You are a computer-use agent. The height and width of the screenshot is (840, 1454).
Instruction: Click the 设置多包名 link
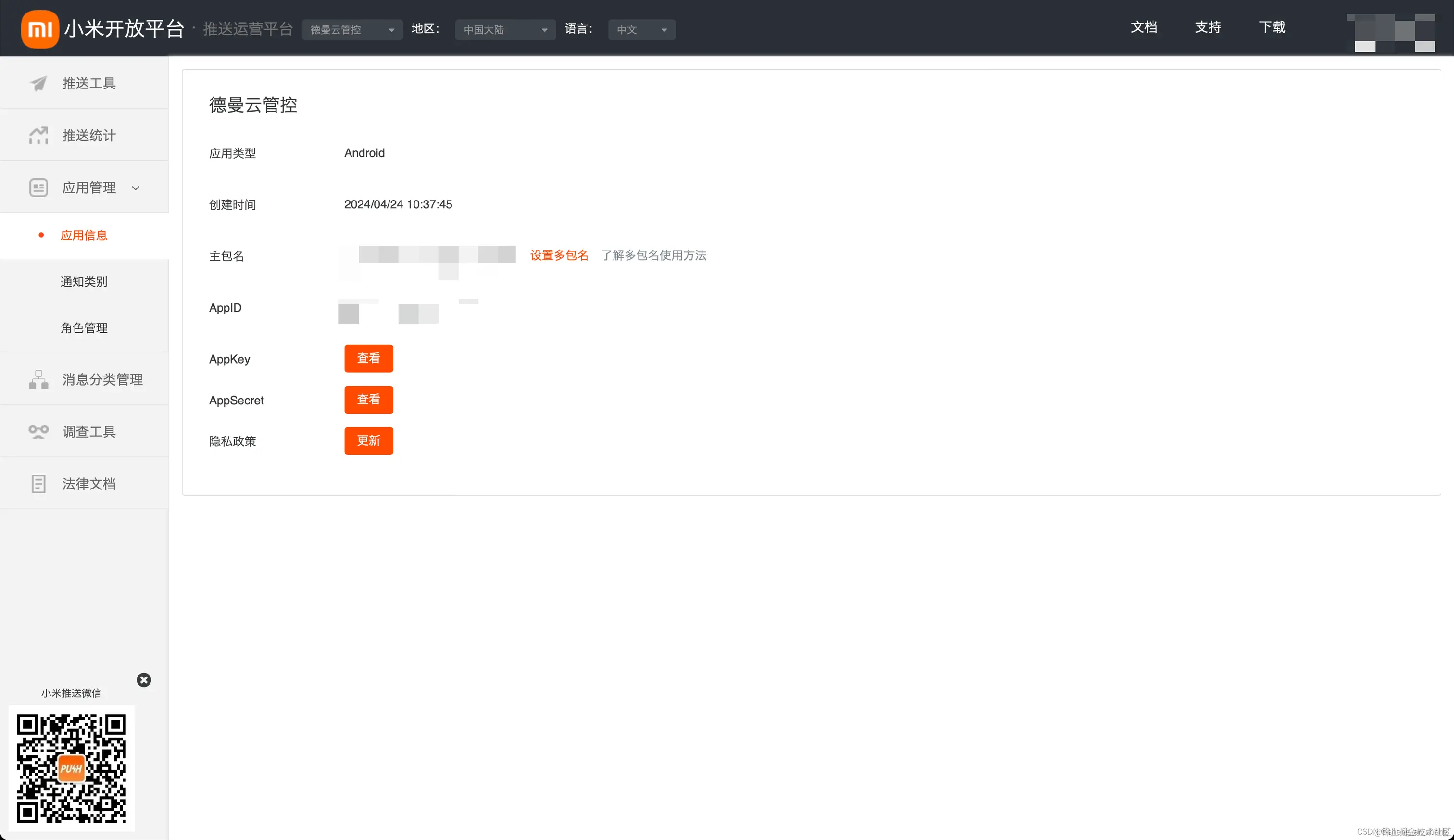click(559, 255)
